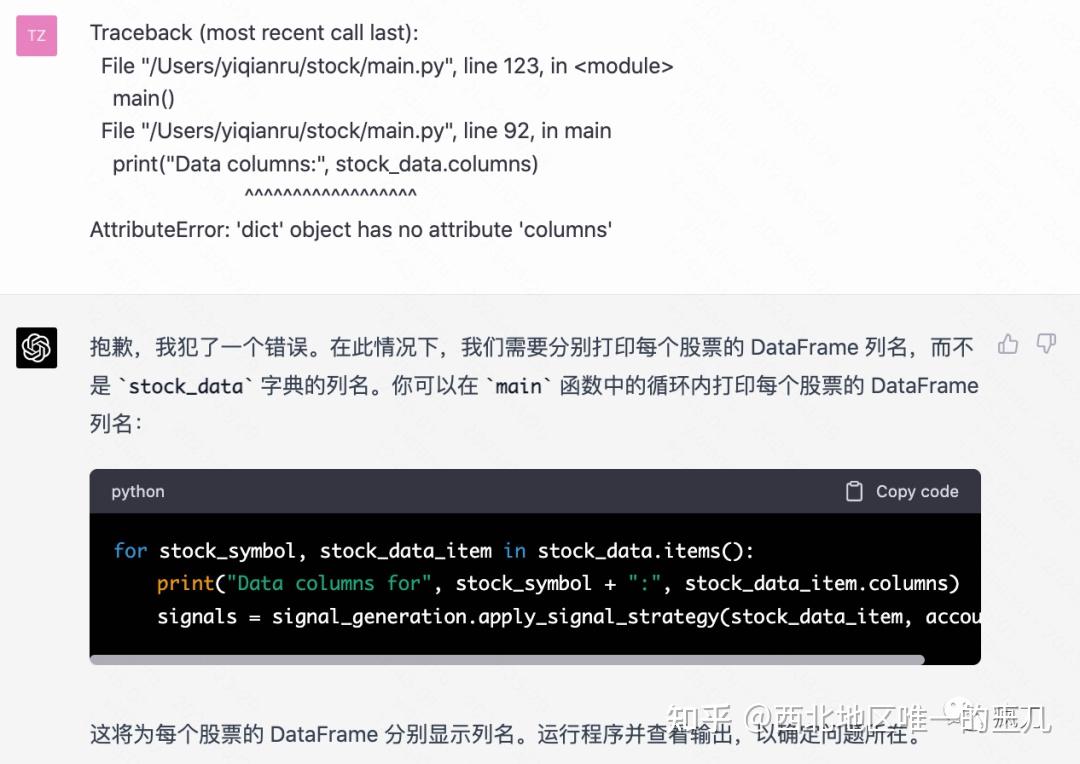Click the reply's first line starting '抱歉'
The image size is (1080, 764).
[532, 347]
